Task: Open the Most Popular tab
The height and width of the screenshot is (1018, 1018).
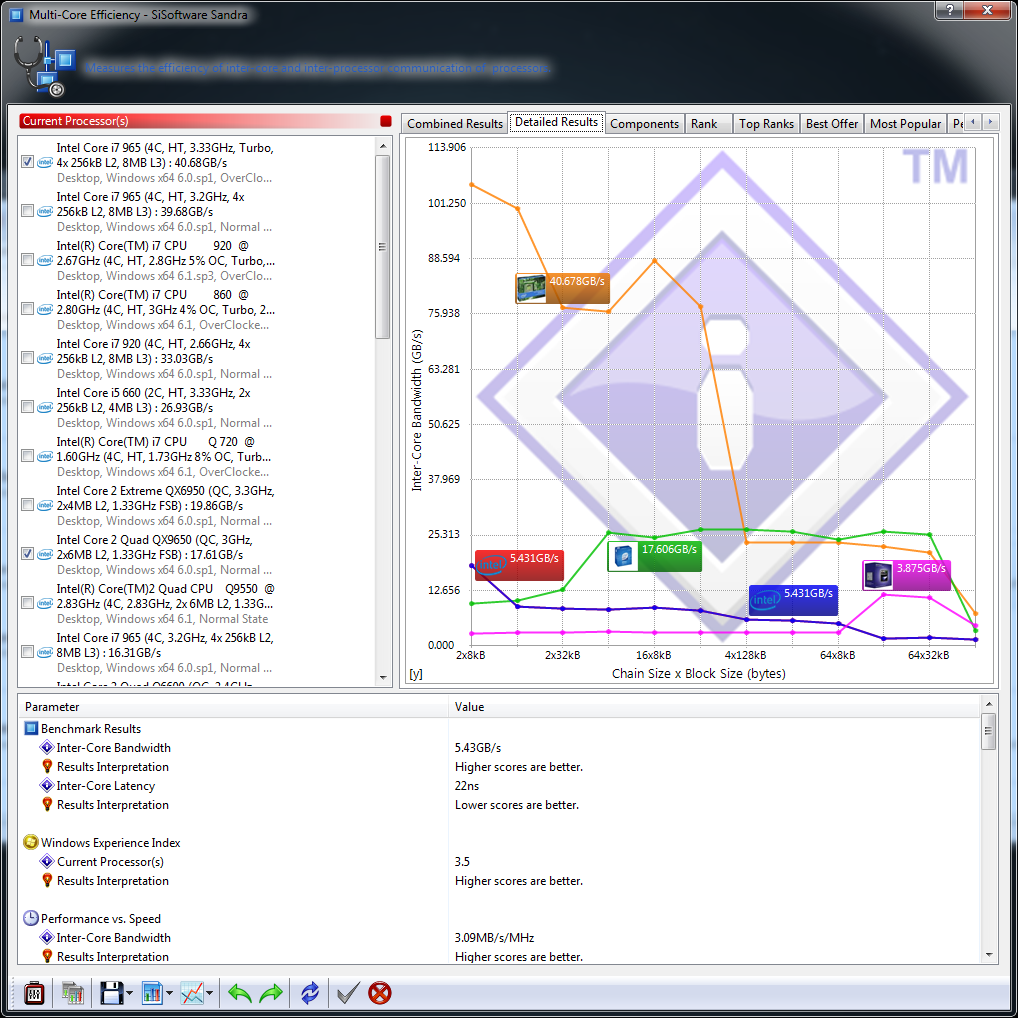Action: [905, 123]
